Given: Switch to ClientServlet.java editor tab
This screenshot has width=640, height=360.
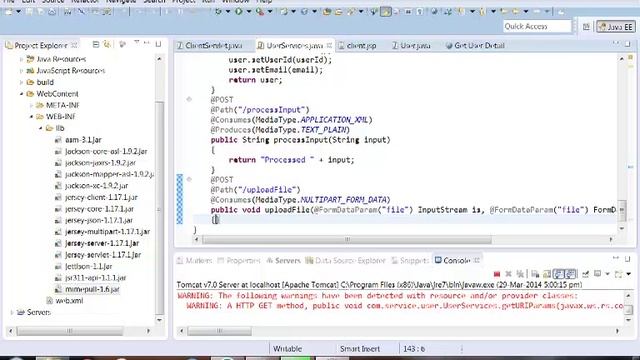Looking at the screenshot, I should click(213, 45).
